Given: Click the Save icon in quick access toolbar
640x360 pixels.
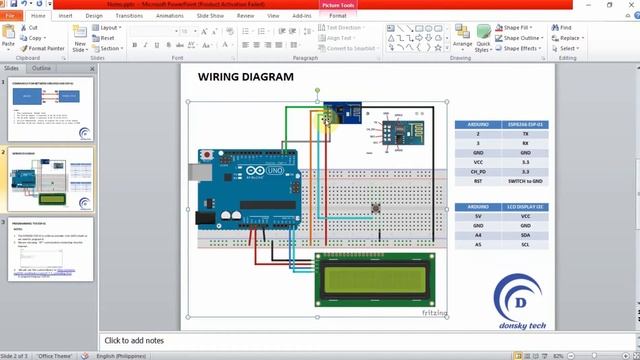Looking at the screenshot, I should 13,4.
